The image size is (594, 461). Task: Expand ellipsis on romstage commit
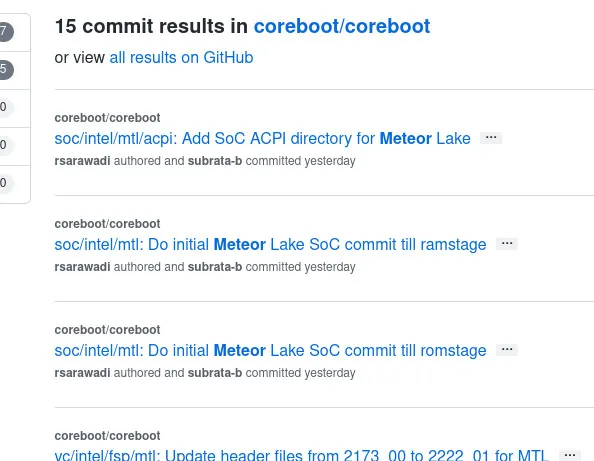pyautogui.click(x=506, y=350)
